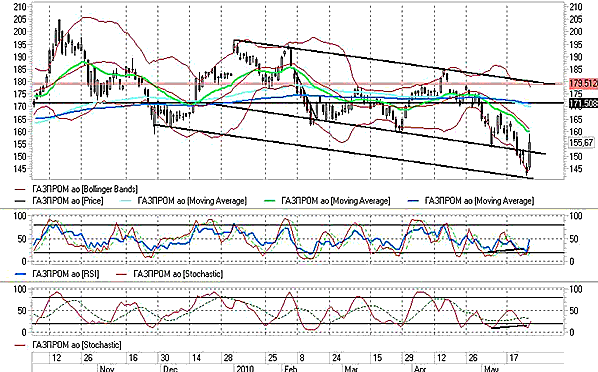Click the Dec month label

(x=170, y=369)
